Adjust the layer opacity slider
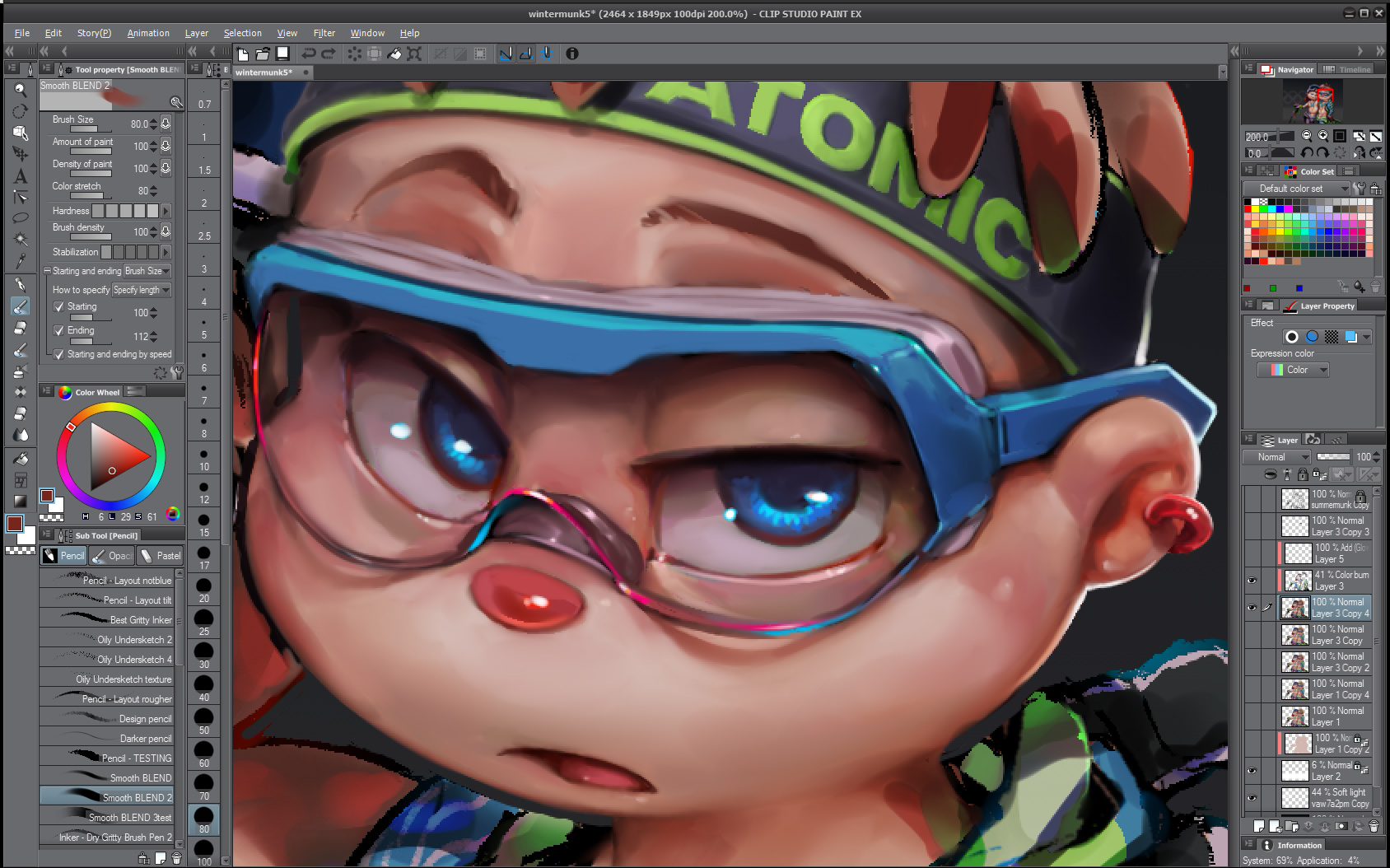1390x868 pixels. pyautogui.click(x=1333, y=457)
